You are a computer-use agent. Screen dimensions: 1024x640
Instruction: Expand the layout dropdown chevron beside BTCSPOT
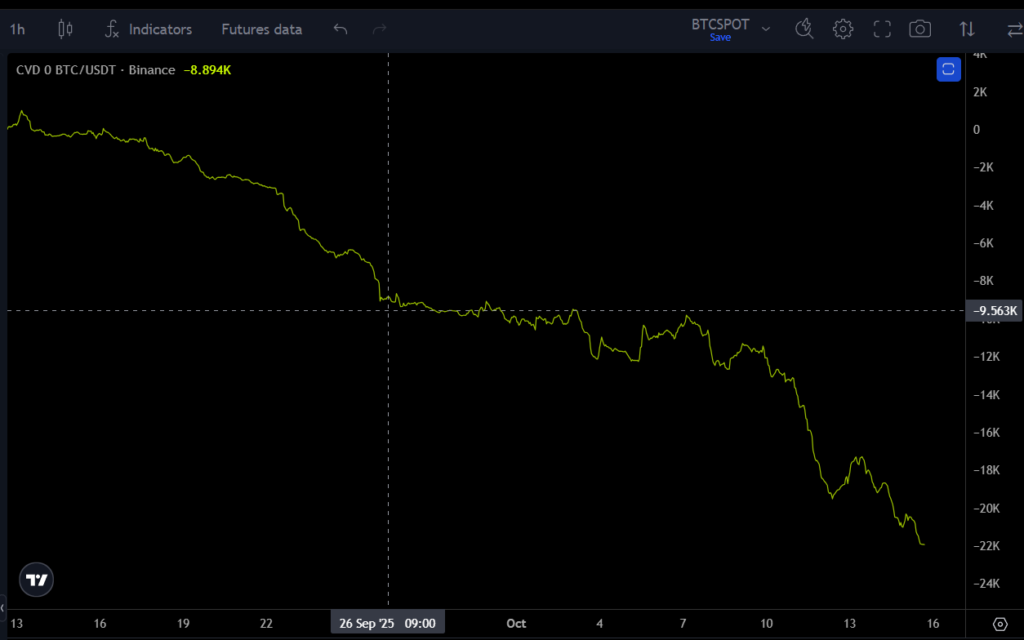tap(766, 29)
